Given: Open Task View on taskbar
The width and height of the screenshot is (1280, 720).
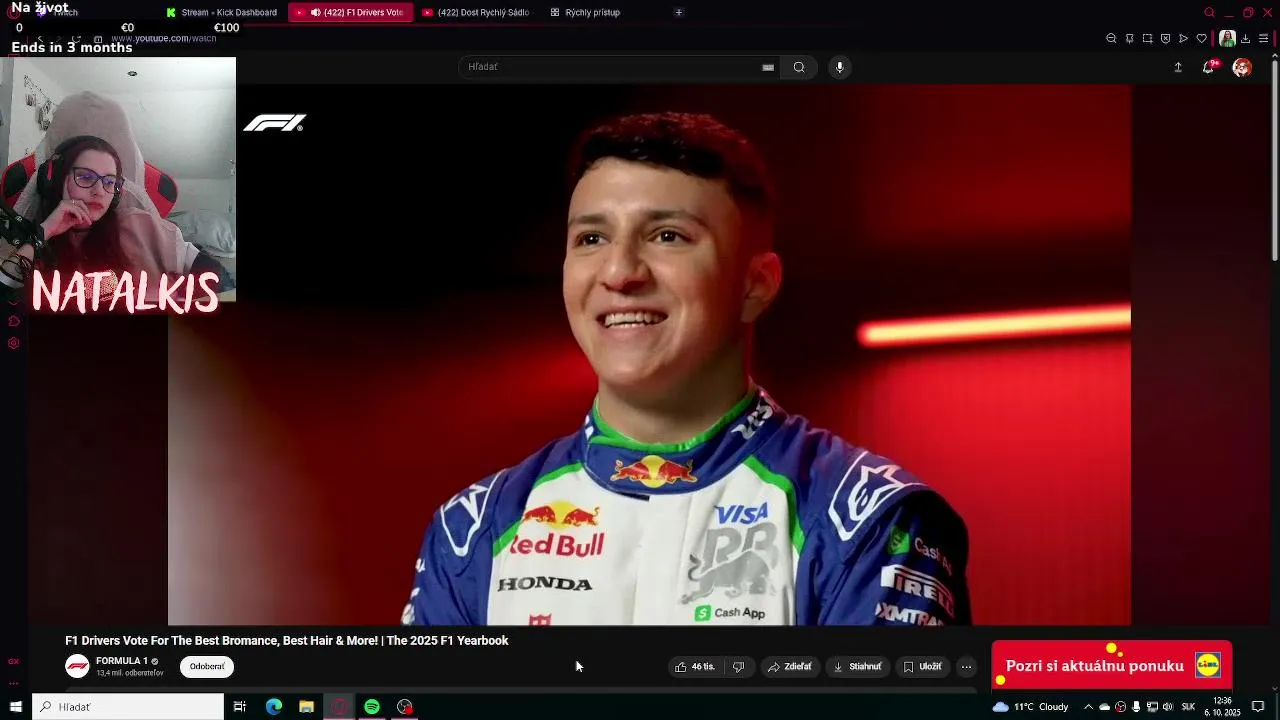Looking at the screenshot, I should [240, 707].
